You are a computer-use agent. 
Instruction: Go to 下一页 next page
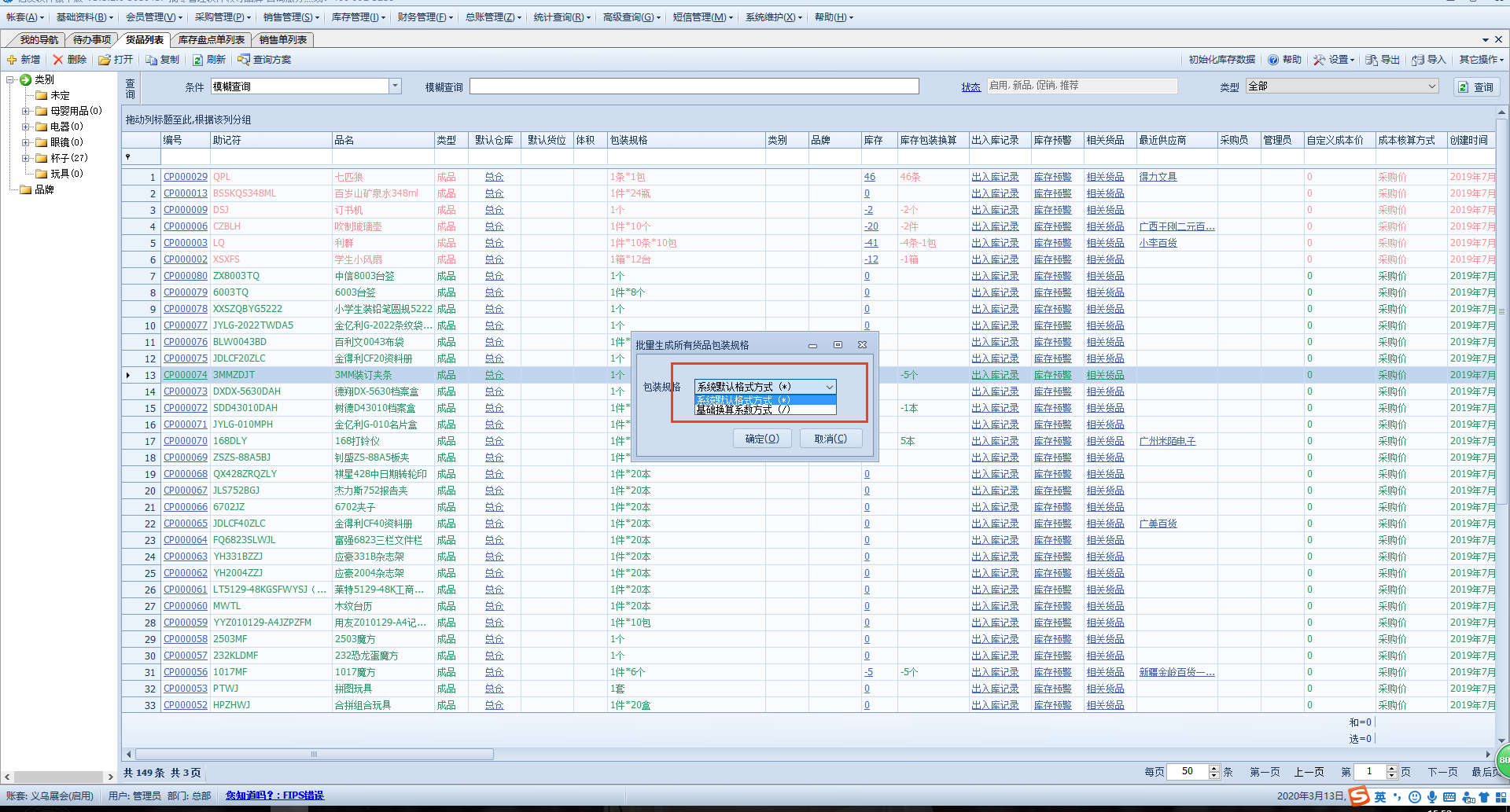pyautogui.click(x=1442, y=772)
